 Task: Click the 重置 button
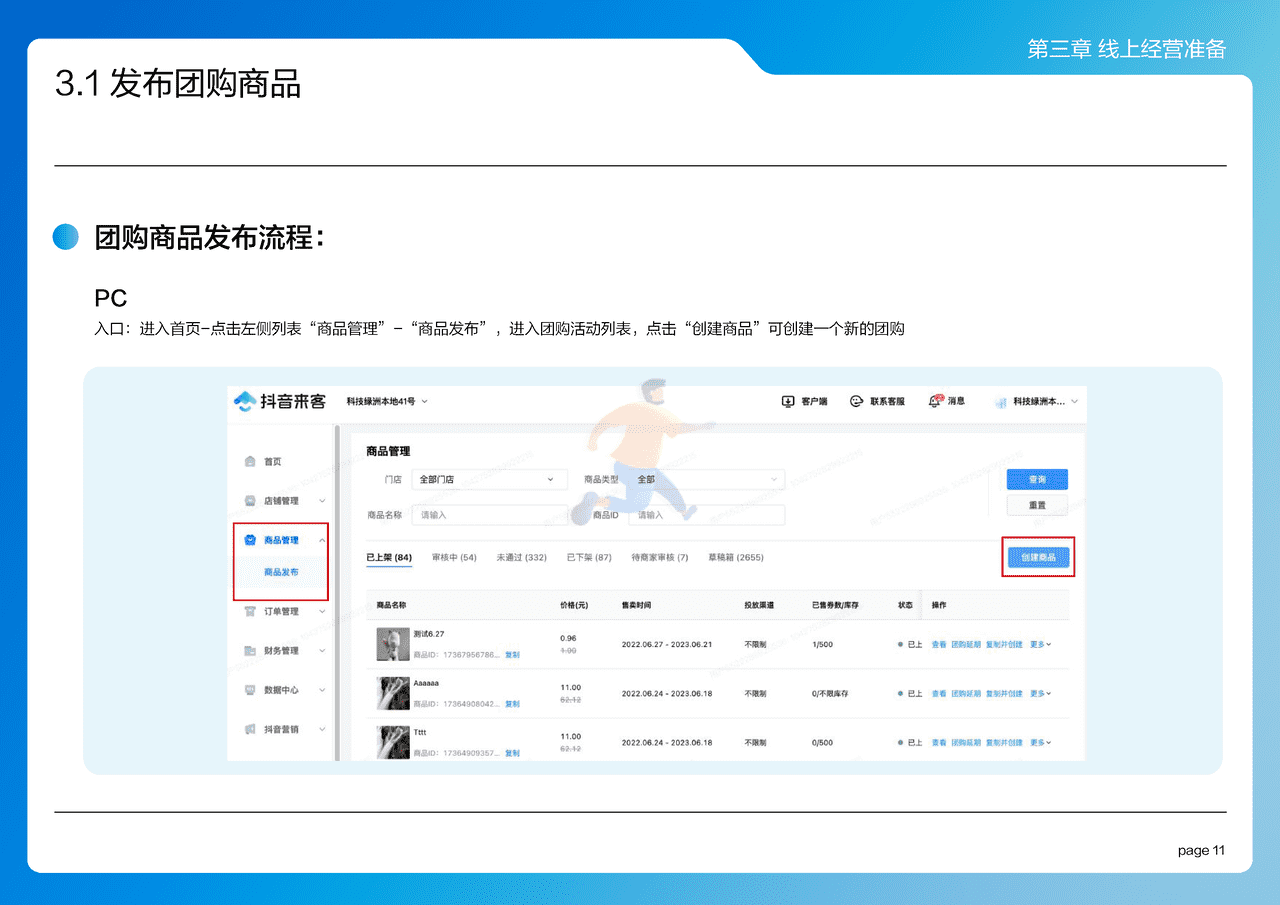[x=1037, y=506]
